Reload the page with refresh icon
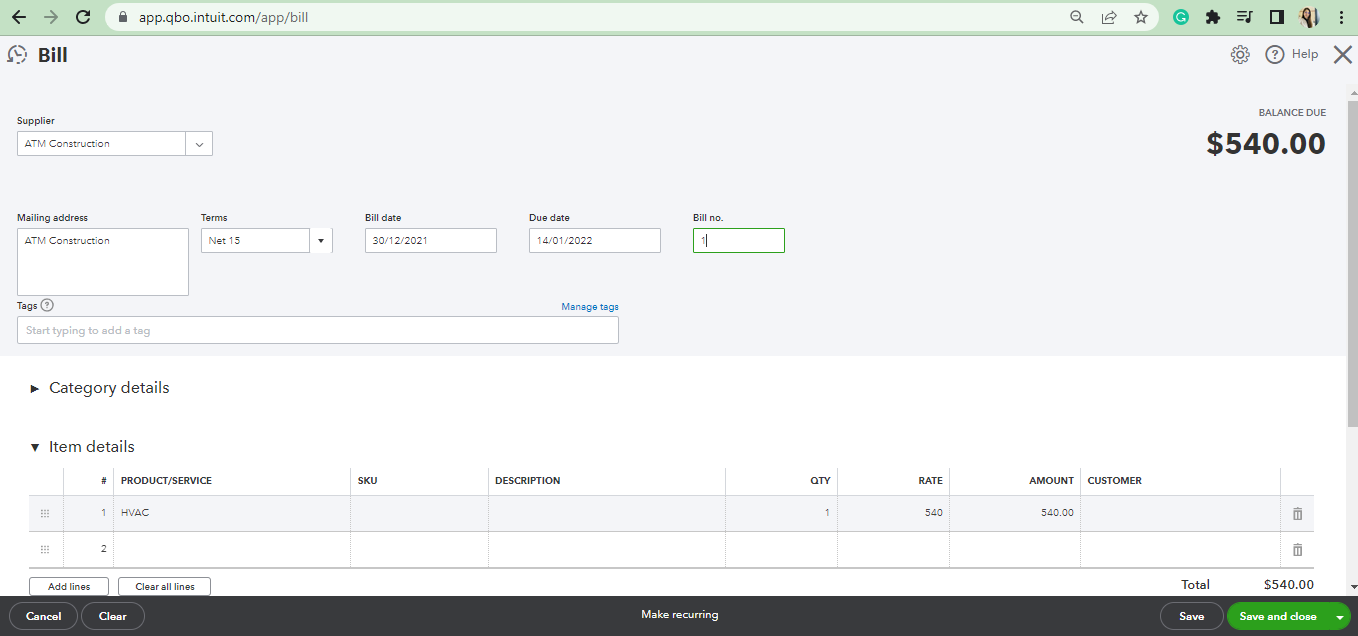Screen dimensions: 1358x636 pos(84,17)
